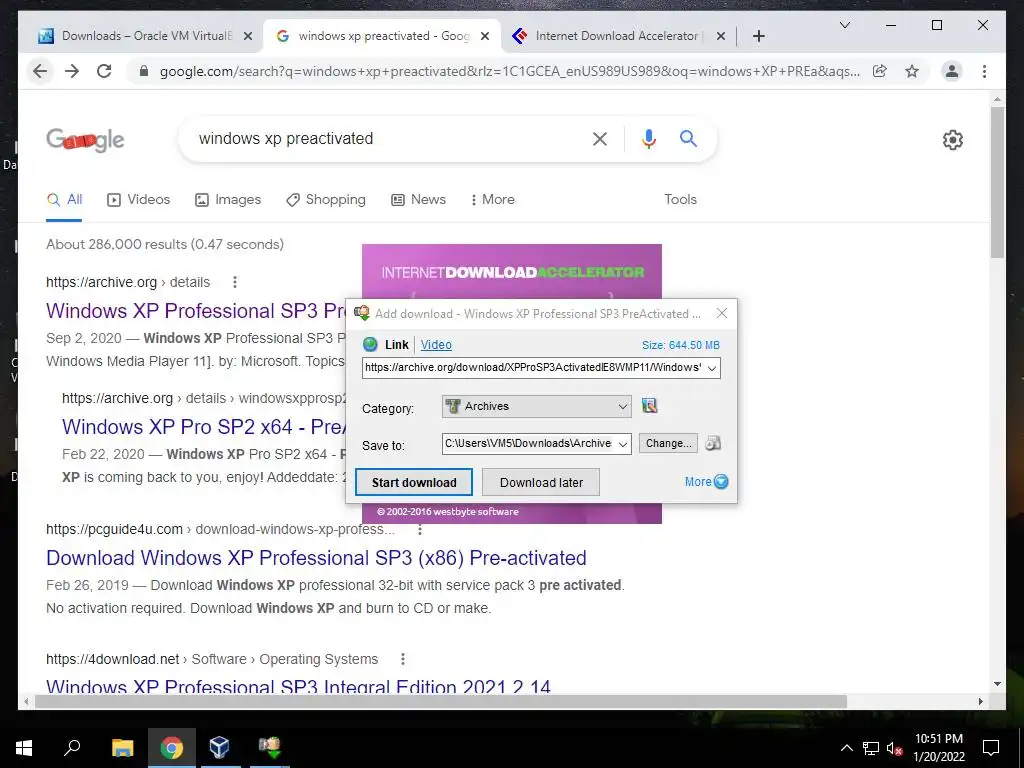Open taskbar search magnifier
1024x768 pixels.
(x=72, y=747)
